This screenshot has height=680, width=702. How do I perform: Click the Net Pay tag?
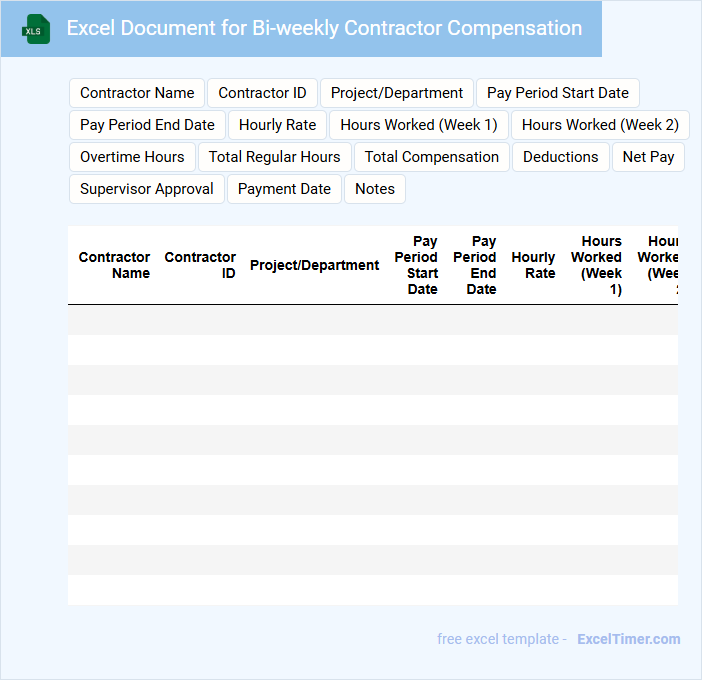click(x=648, y=157)
